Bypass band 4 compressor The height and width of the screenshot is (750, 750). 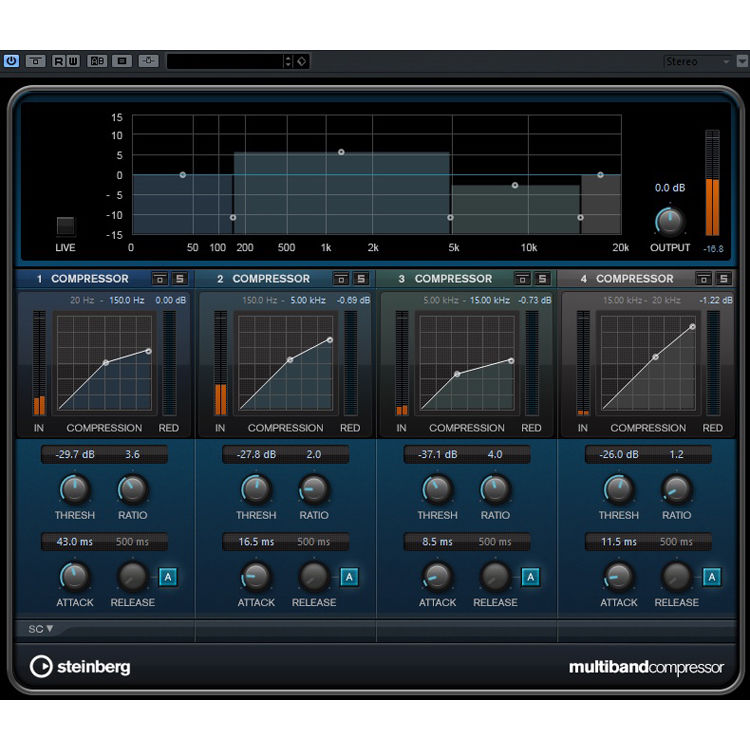pyautogui.click(x=704, y=278)
